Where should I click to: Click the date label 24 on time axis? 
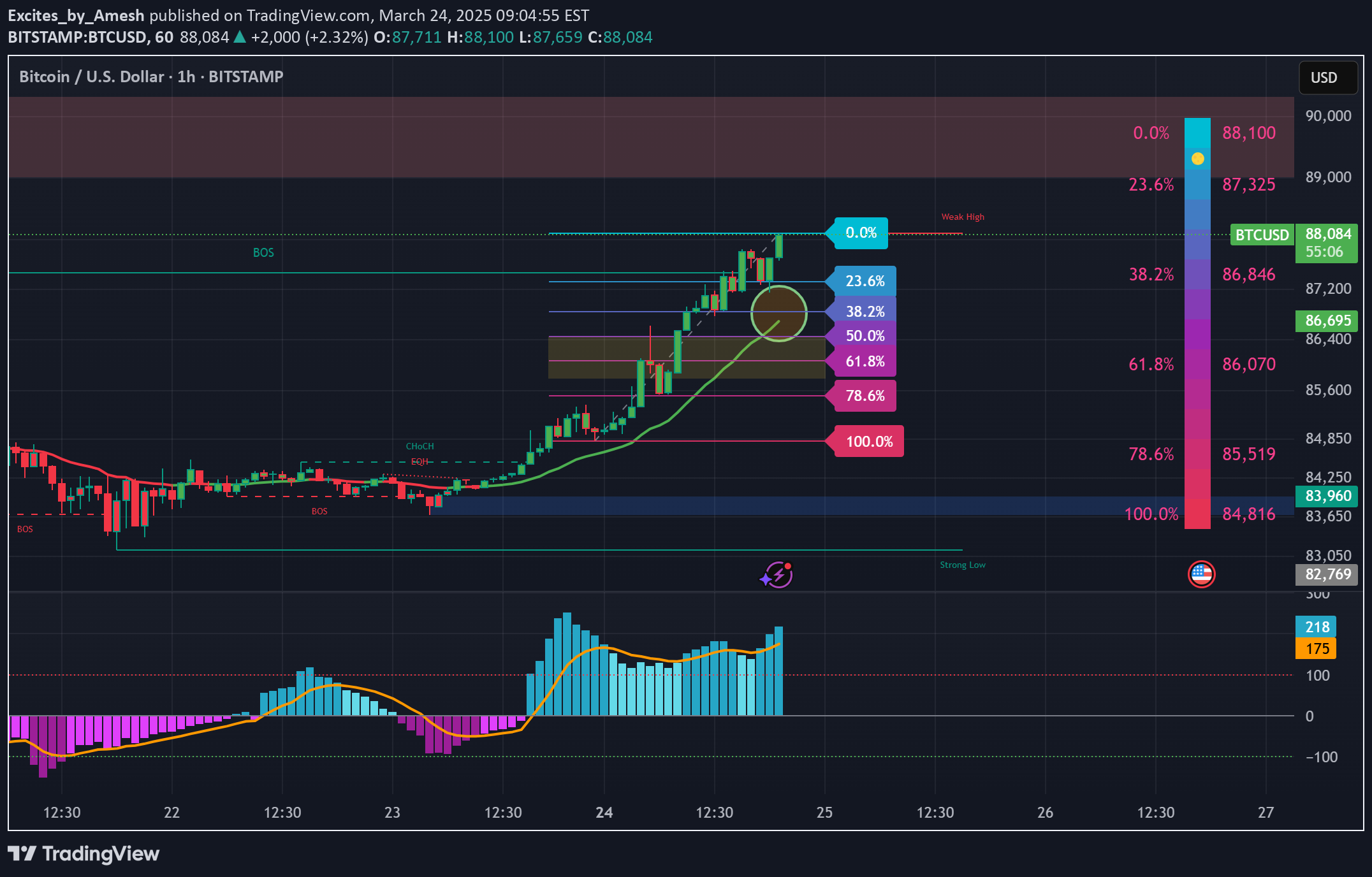pos(604,813)
